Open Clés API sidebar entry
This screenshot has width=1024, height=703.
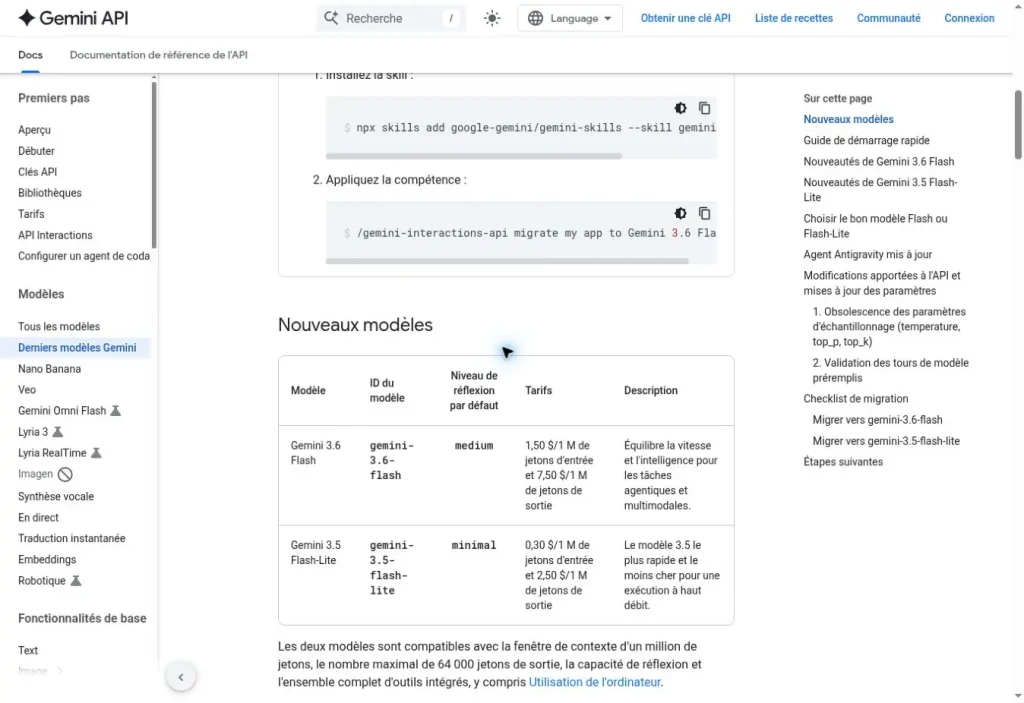click(x=37, y=172)
